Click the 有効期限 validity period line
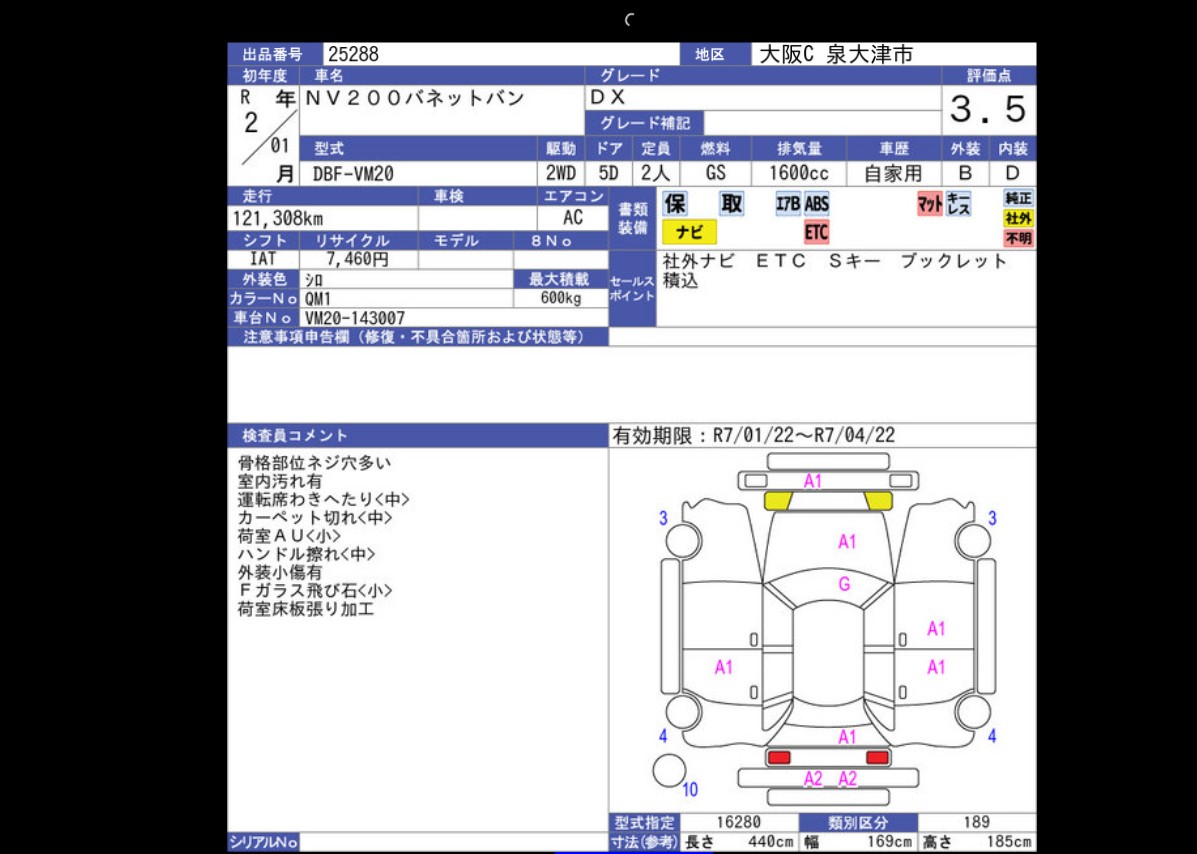 753,436
